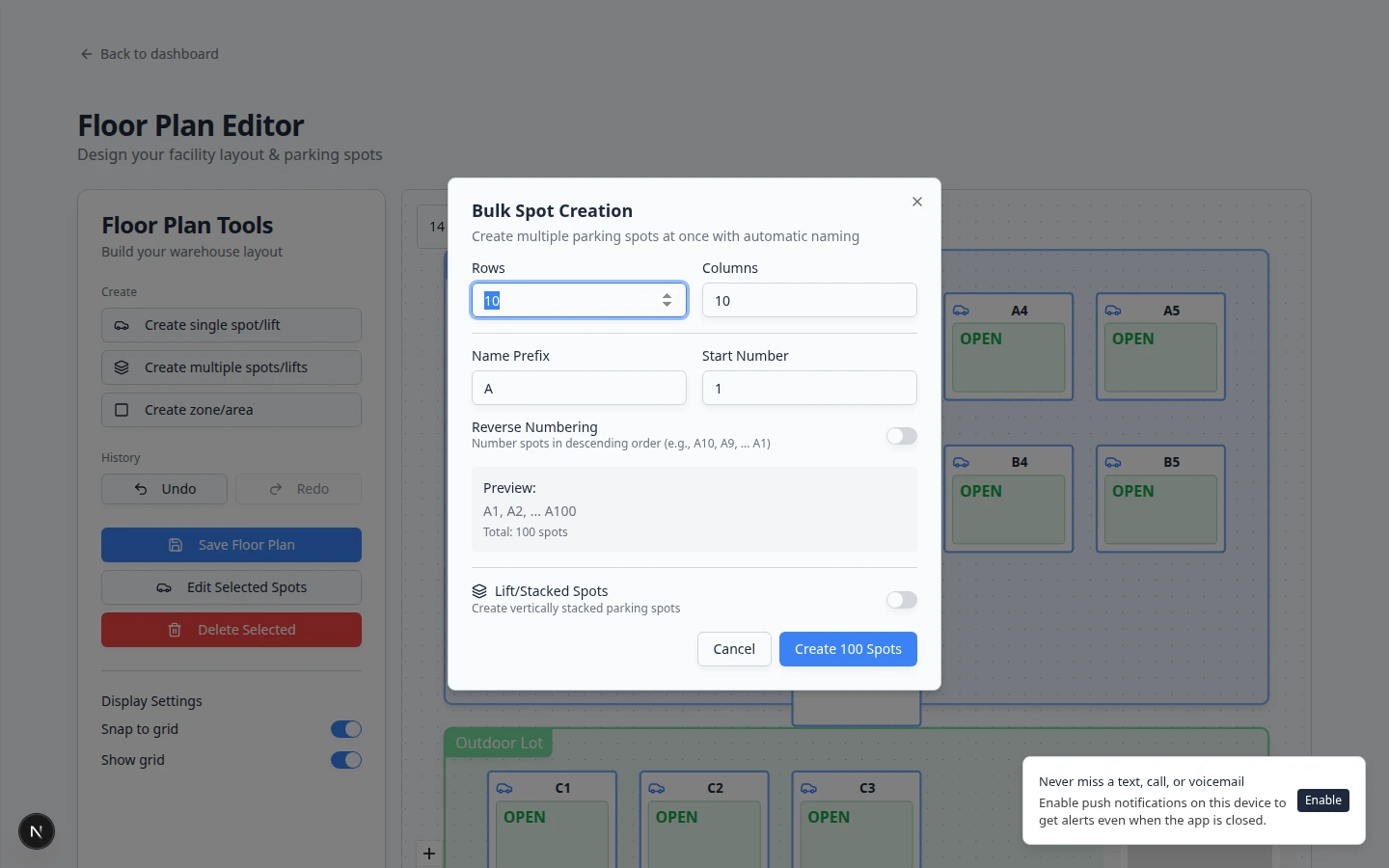Open the round N logo button
The width and height of the screenshot is (1389, 868).
[37, 831]
